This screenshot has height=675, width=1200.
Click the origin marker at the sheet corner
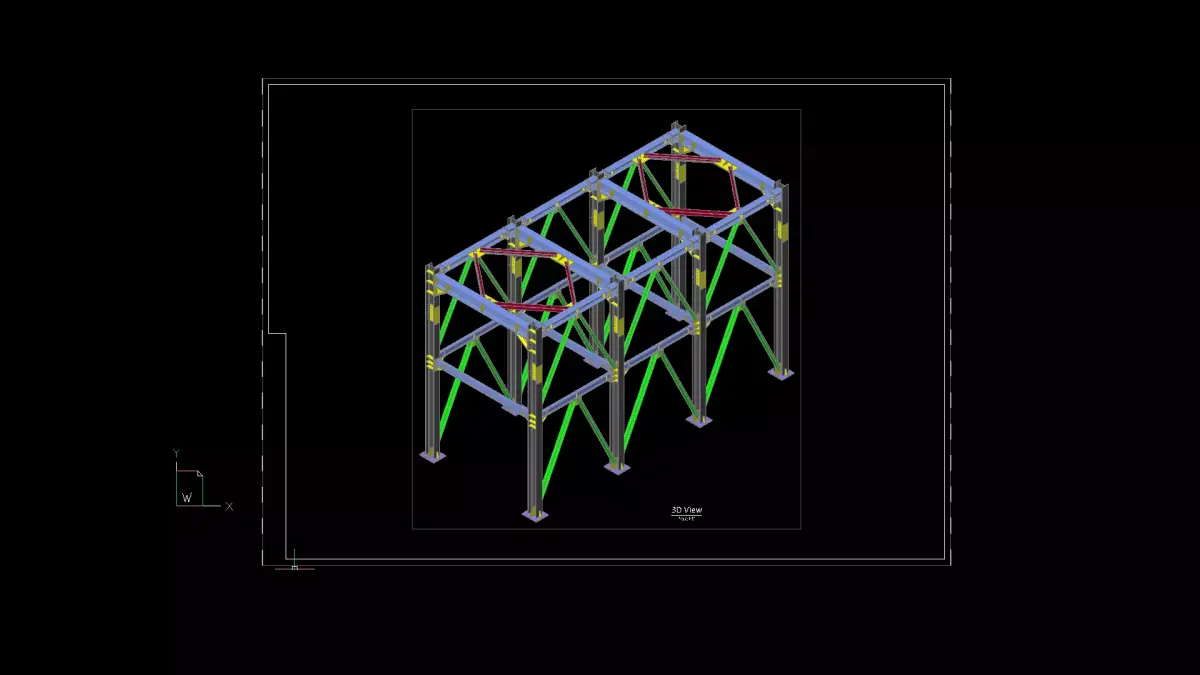[295, 565]
